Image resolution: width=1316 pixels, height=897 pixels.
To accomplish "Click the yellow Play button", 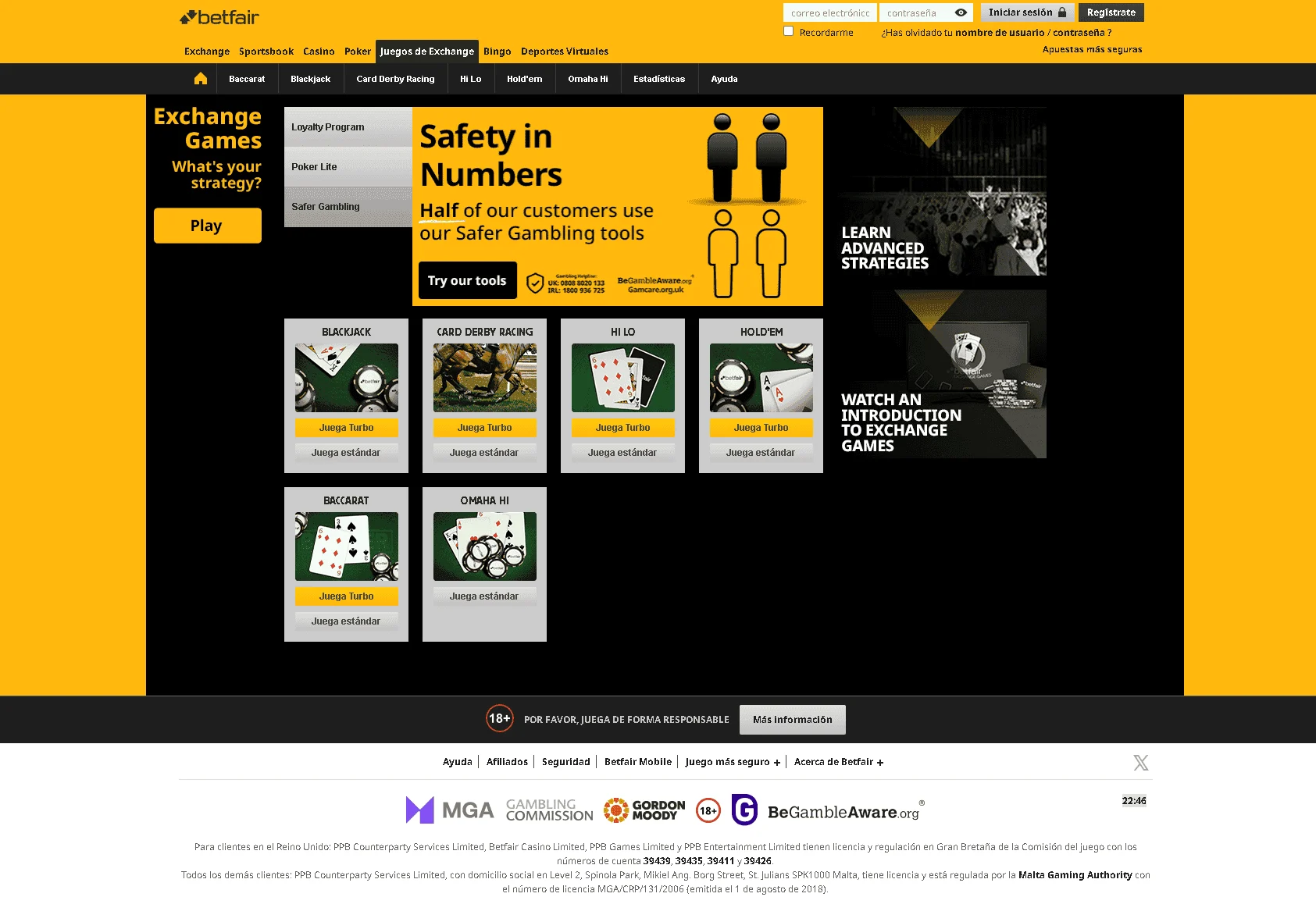I will [208, 226].
